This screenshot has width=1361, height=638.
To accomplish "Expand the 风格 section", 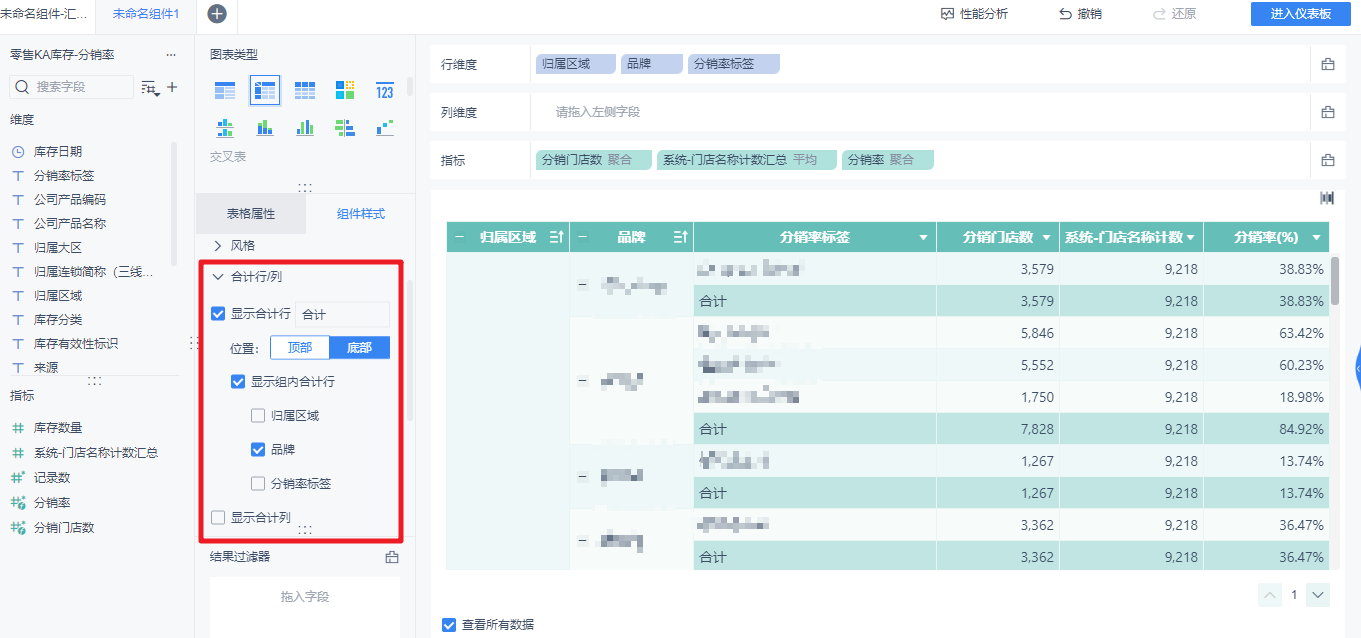I will 218,245.
